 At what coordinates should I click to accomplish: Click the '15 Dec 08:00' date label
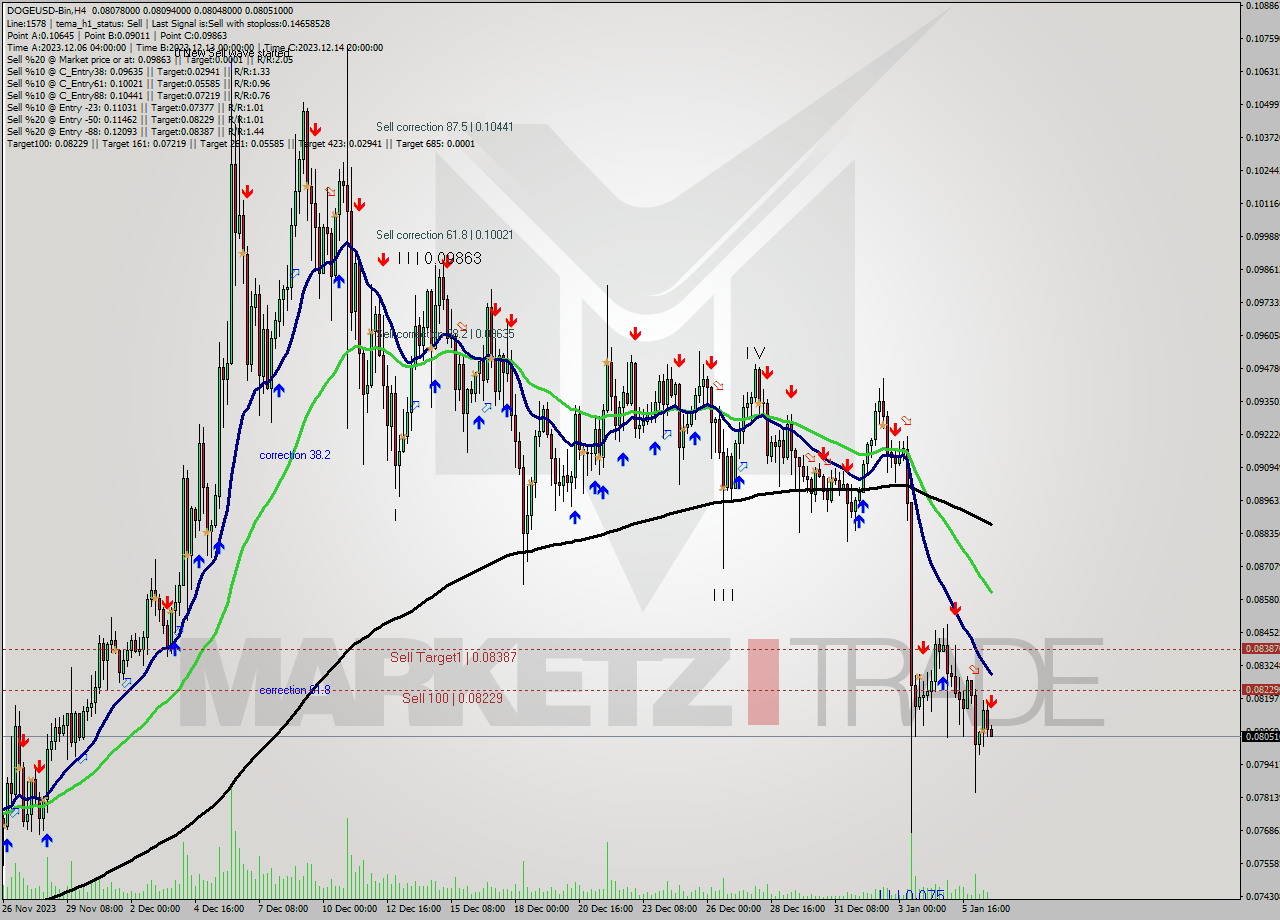coord(477,909)
